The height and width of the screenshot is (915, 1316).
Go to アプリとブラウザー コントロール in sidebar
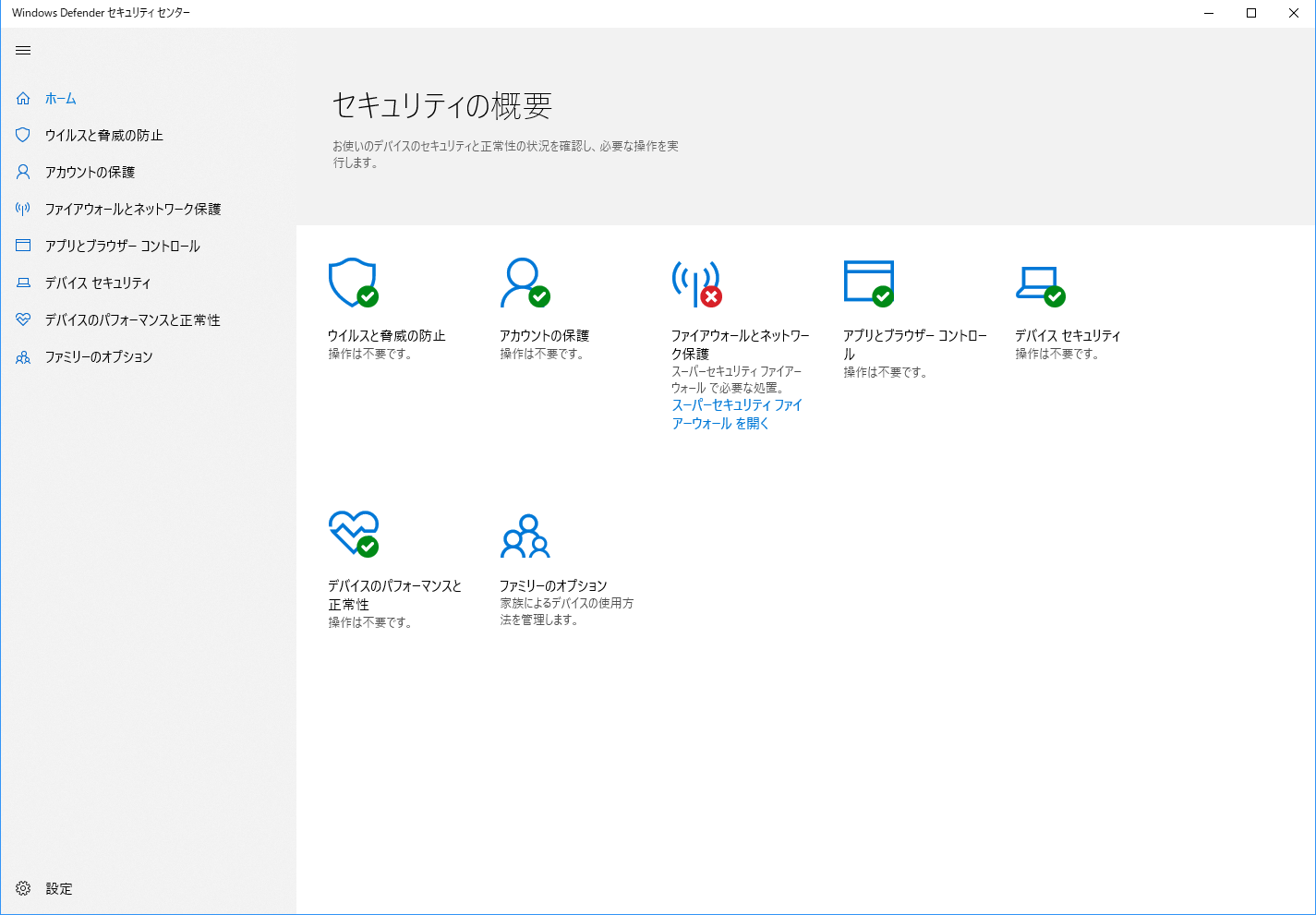click(123, 246)
